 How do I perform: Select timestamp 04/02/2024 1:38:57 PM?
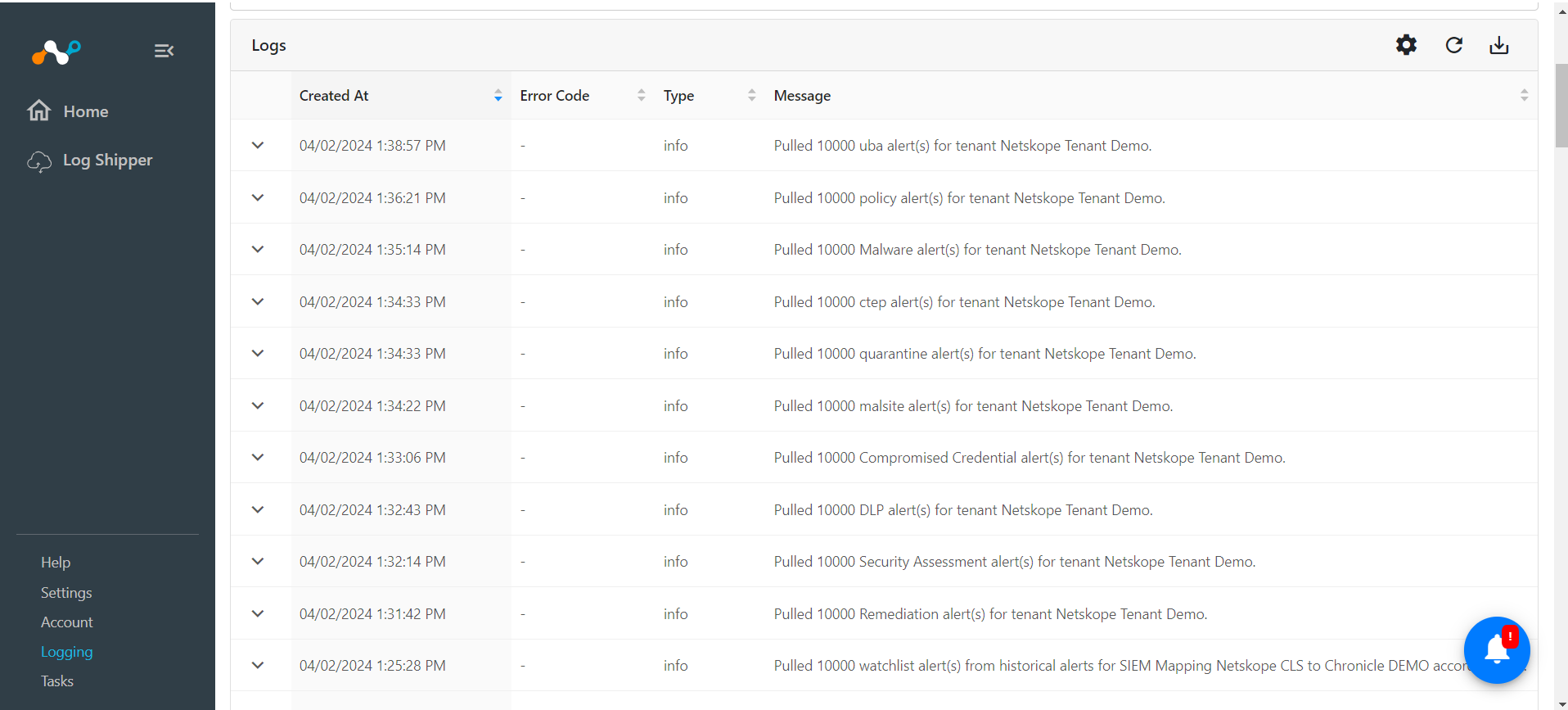click(x=372, y=146)
